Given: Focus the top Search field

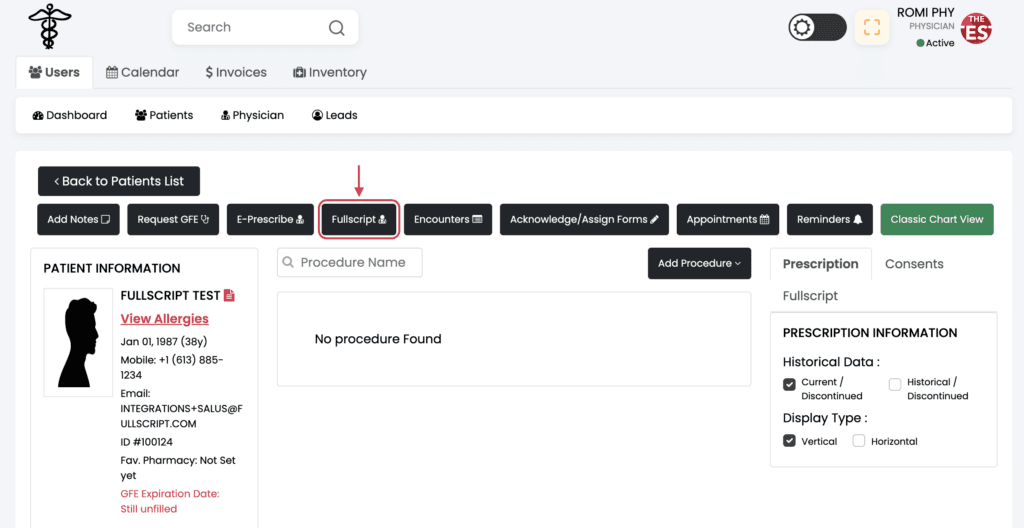Looking at the screenshot, I should tap(265, 27).
